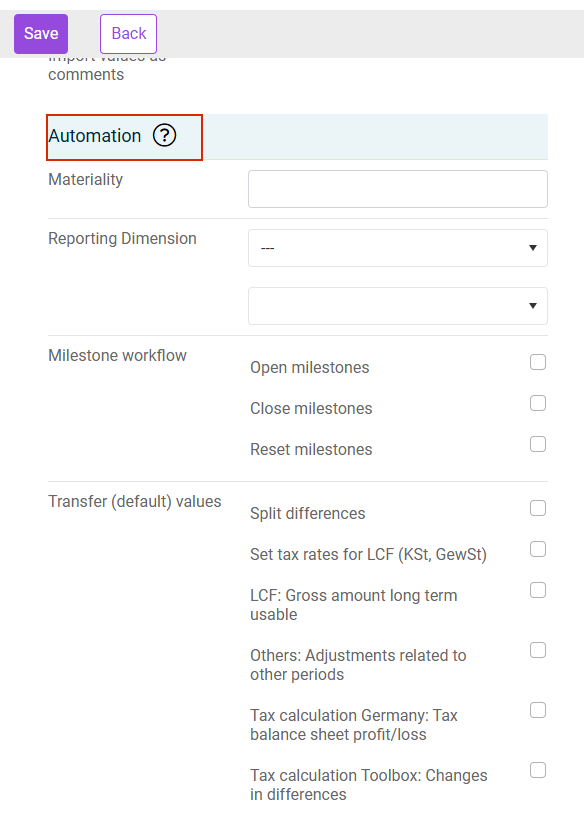584x824 pixels.
Task: Click the Reporting Dimension dropdown arrow
Action: click(532, 248)
